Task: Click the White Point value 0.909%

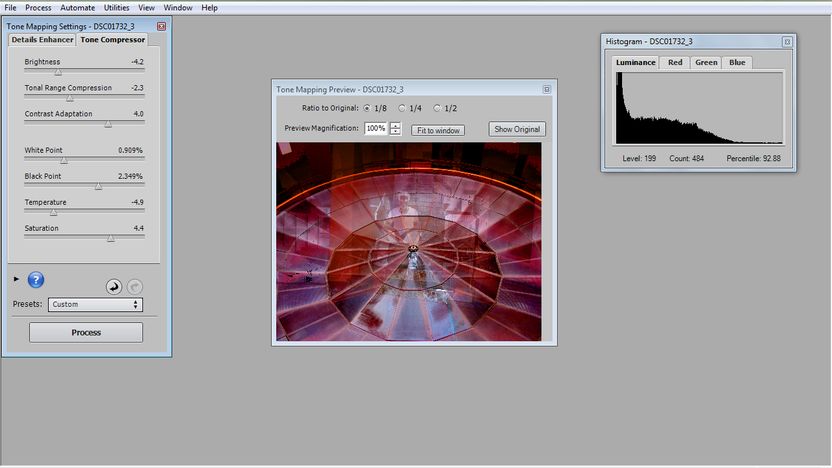Action: pos(131,150)
